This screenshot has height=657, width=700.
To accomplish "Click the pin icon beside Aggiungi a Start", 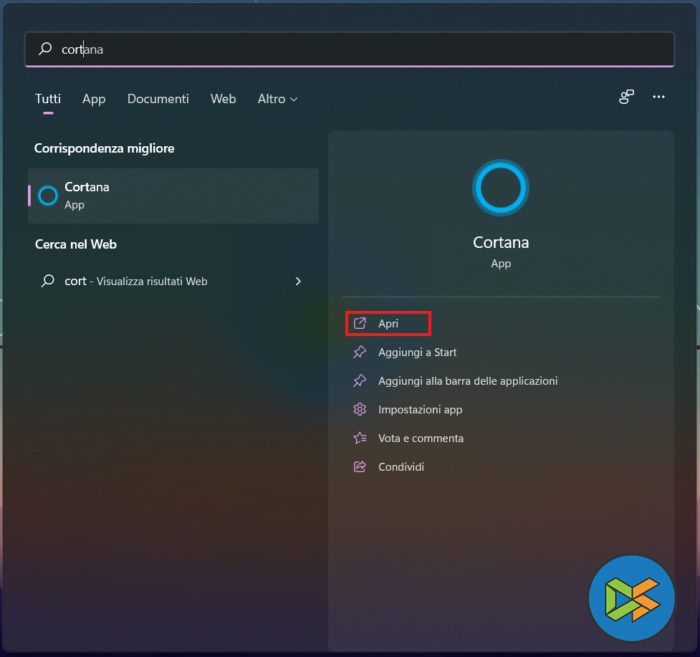I will click(x=360, y=352).
